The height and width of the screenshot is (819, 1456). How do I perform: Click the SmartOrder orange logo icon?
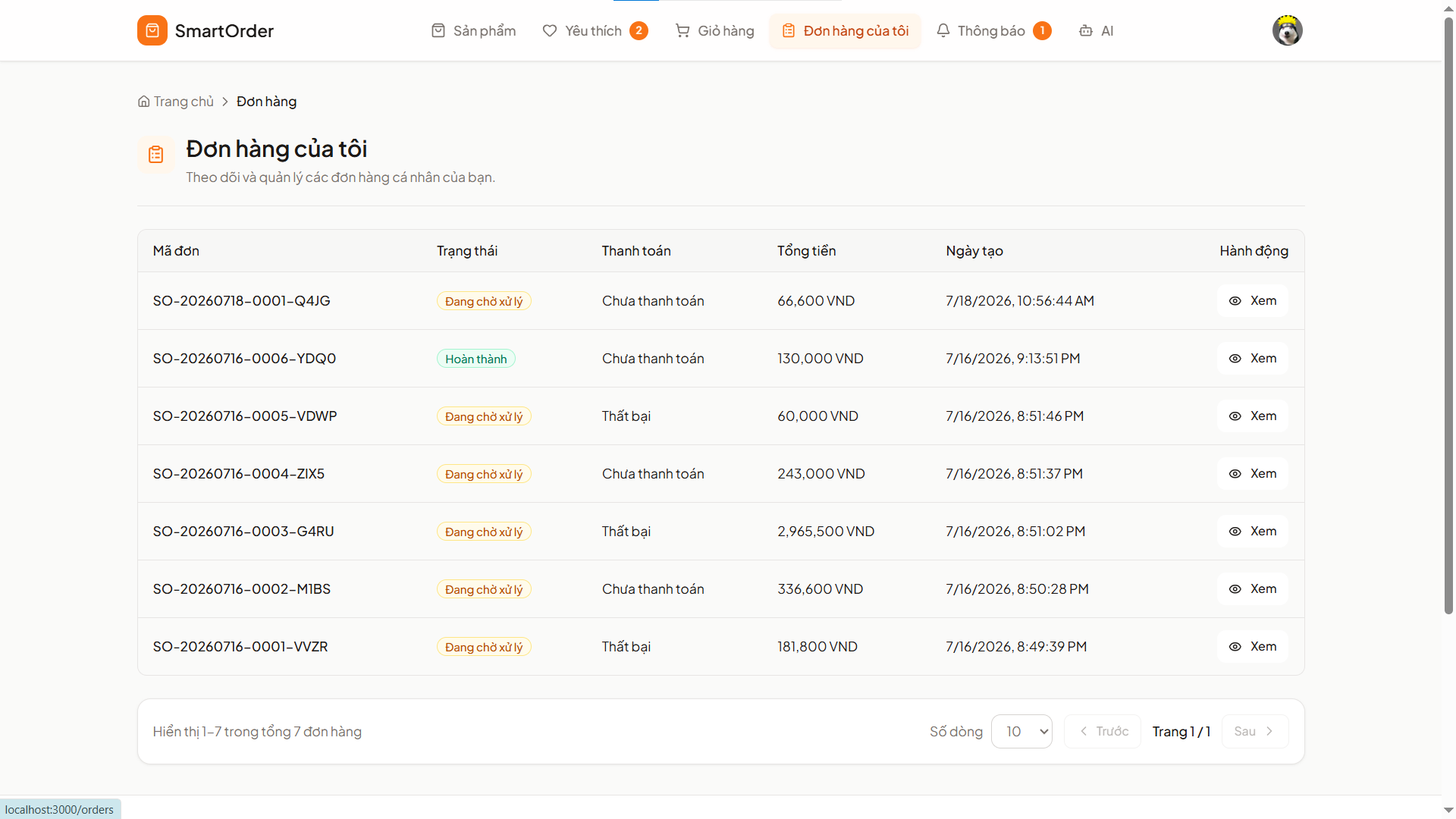click(152, 30)
